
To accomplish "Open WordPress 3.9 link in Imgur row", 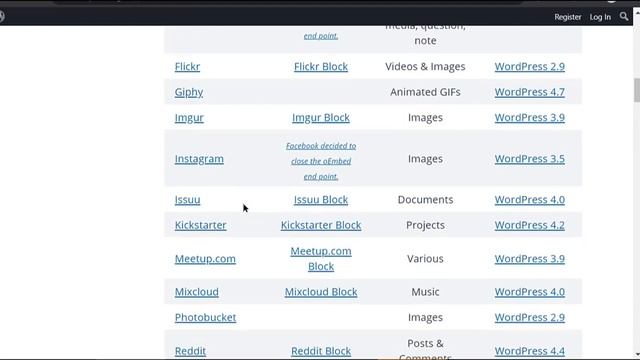I will click(x=530, y=118).
